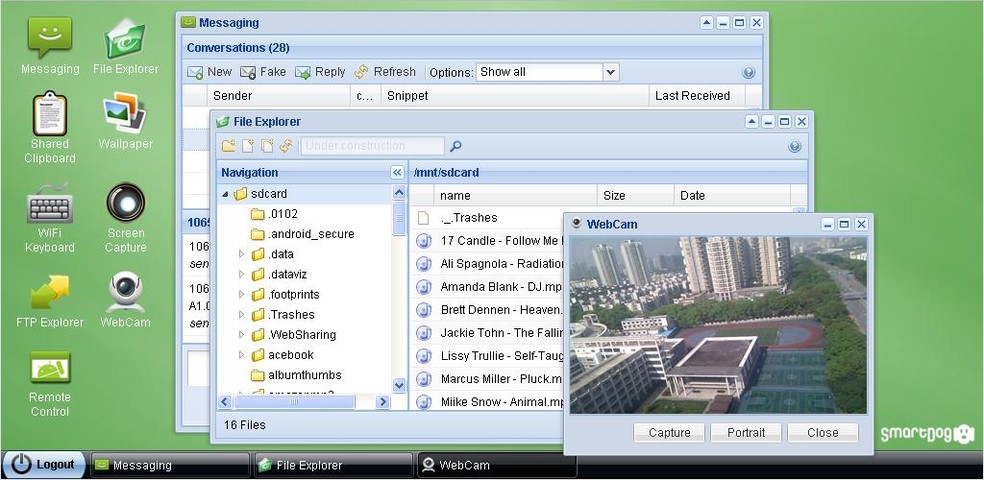
Task: Click the Portrait button in WebCam
Action: 746,433
